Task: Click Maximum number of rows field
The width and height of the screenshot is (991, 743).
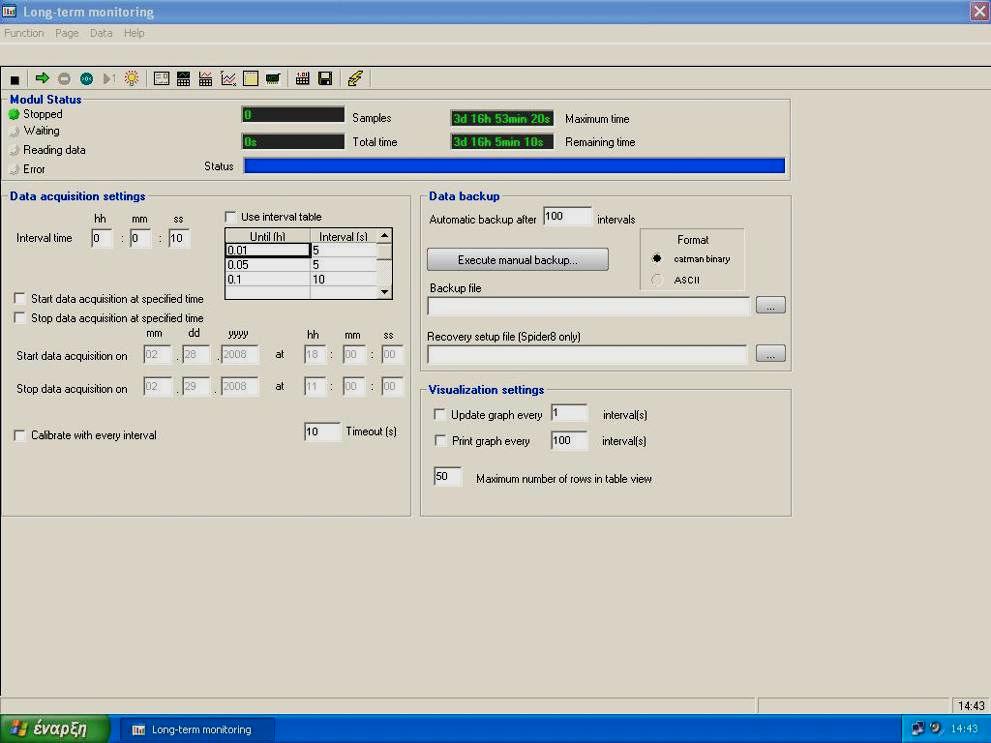Action: (447, 476)
